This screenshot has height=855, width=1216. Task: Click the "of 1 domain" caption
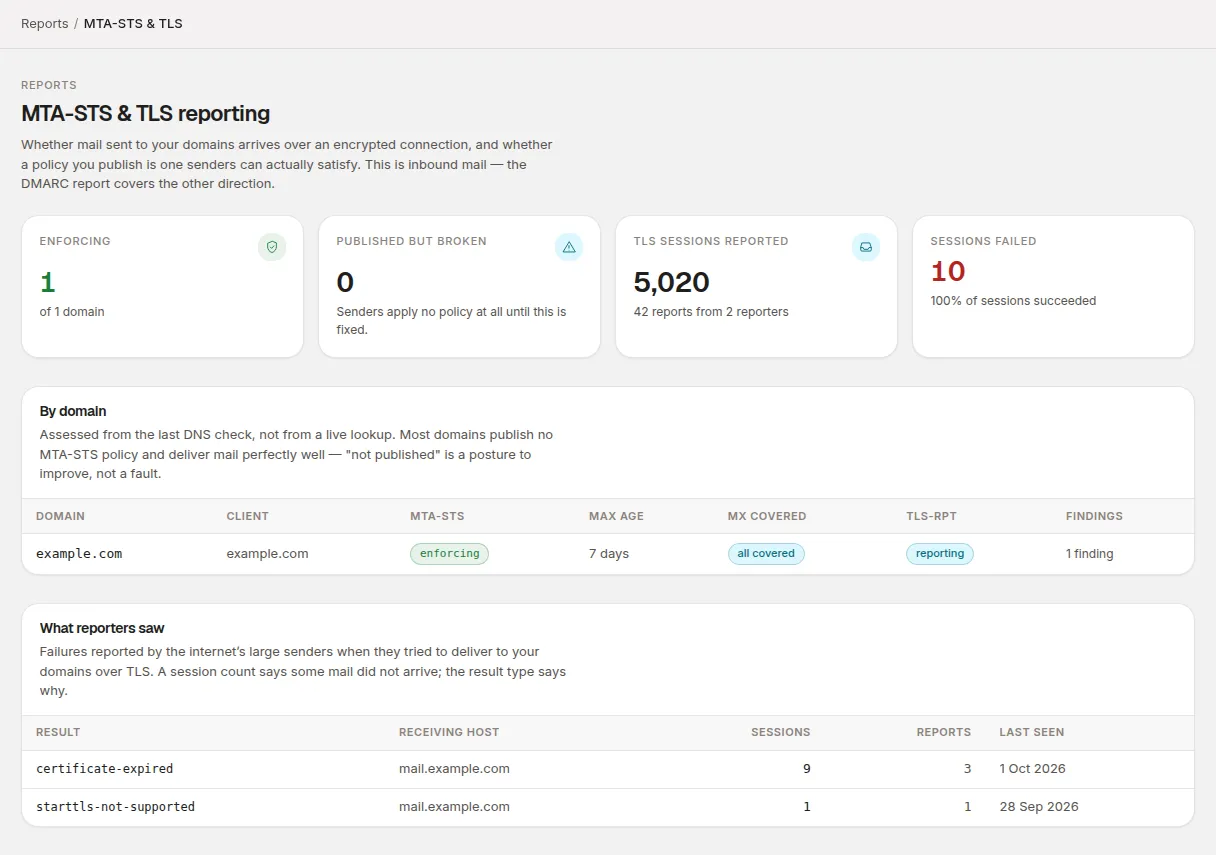pos(72,312)
